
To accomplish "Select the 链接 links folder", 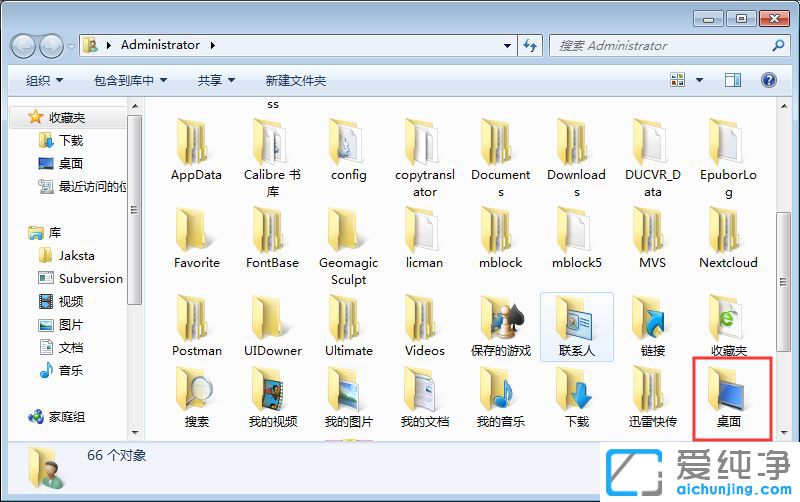I will click(653, 327).
